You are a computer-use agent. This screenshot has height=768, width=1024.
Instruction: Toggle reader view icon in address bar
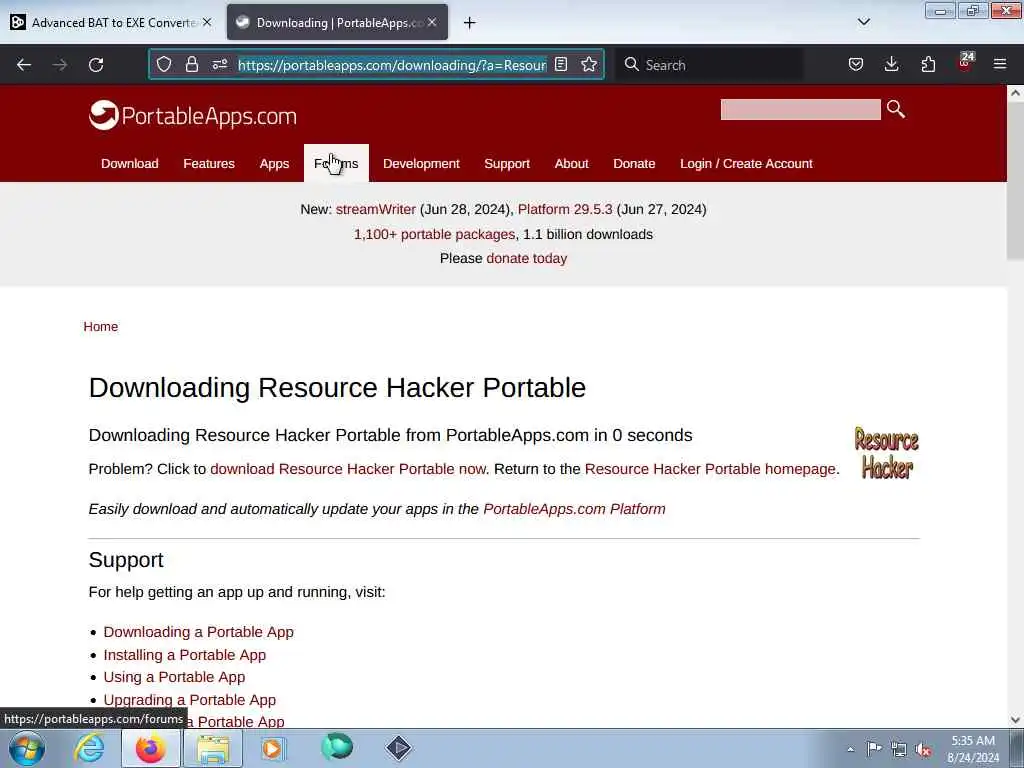[561, 65]
